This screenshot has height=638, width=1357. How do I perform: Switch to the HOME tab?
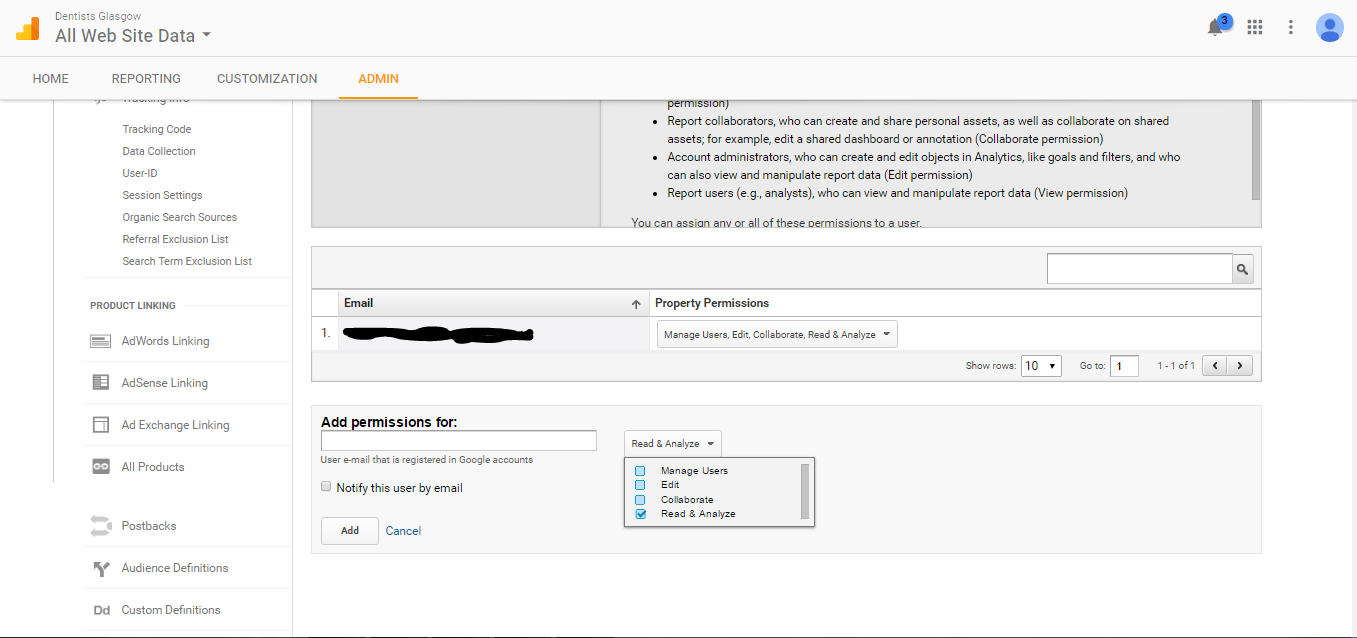51,79
